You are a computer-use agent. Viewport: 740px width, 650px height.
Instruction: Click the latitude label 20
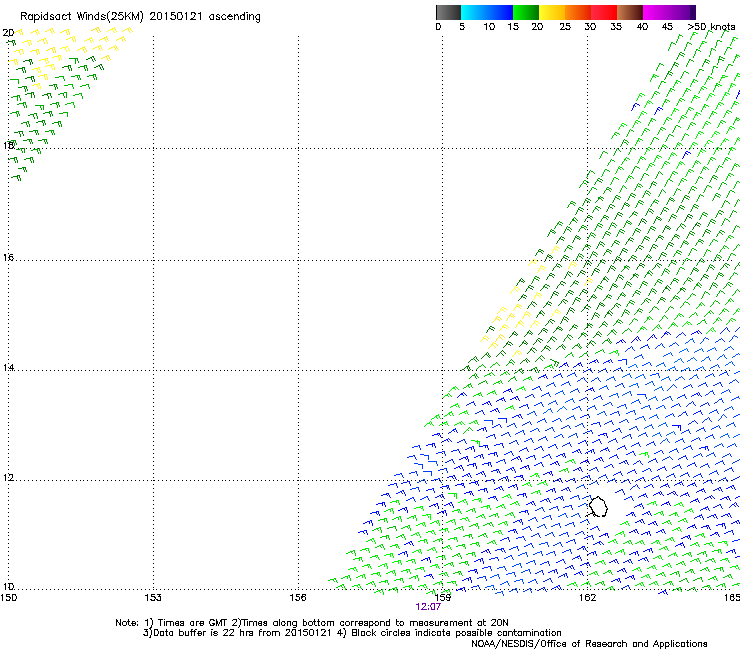(8, 33)
